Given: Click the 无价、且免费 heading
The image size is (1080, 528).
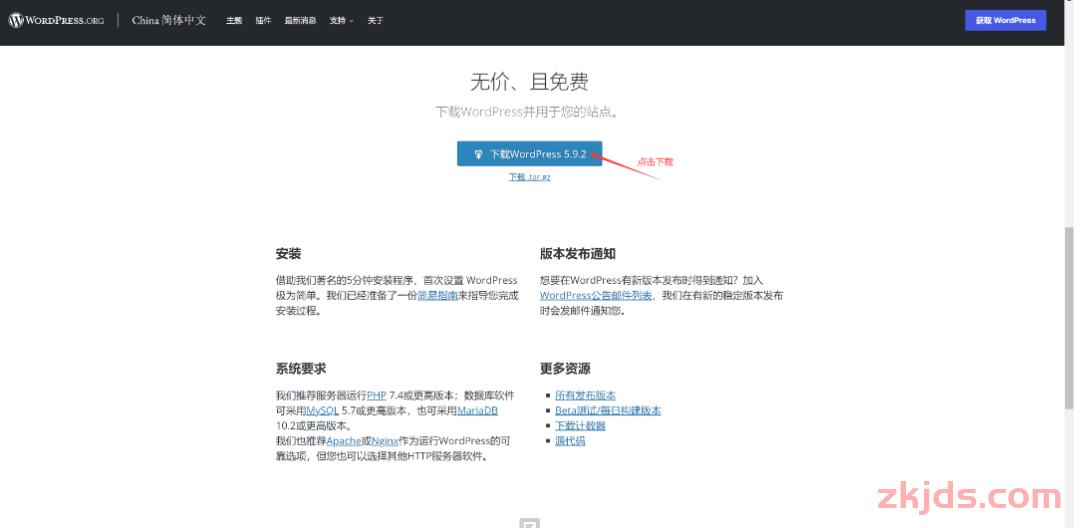Looking at the screenshot, I should tap(529, 82).
